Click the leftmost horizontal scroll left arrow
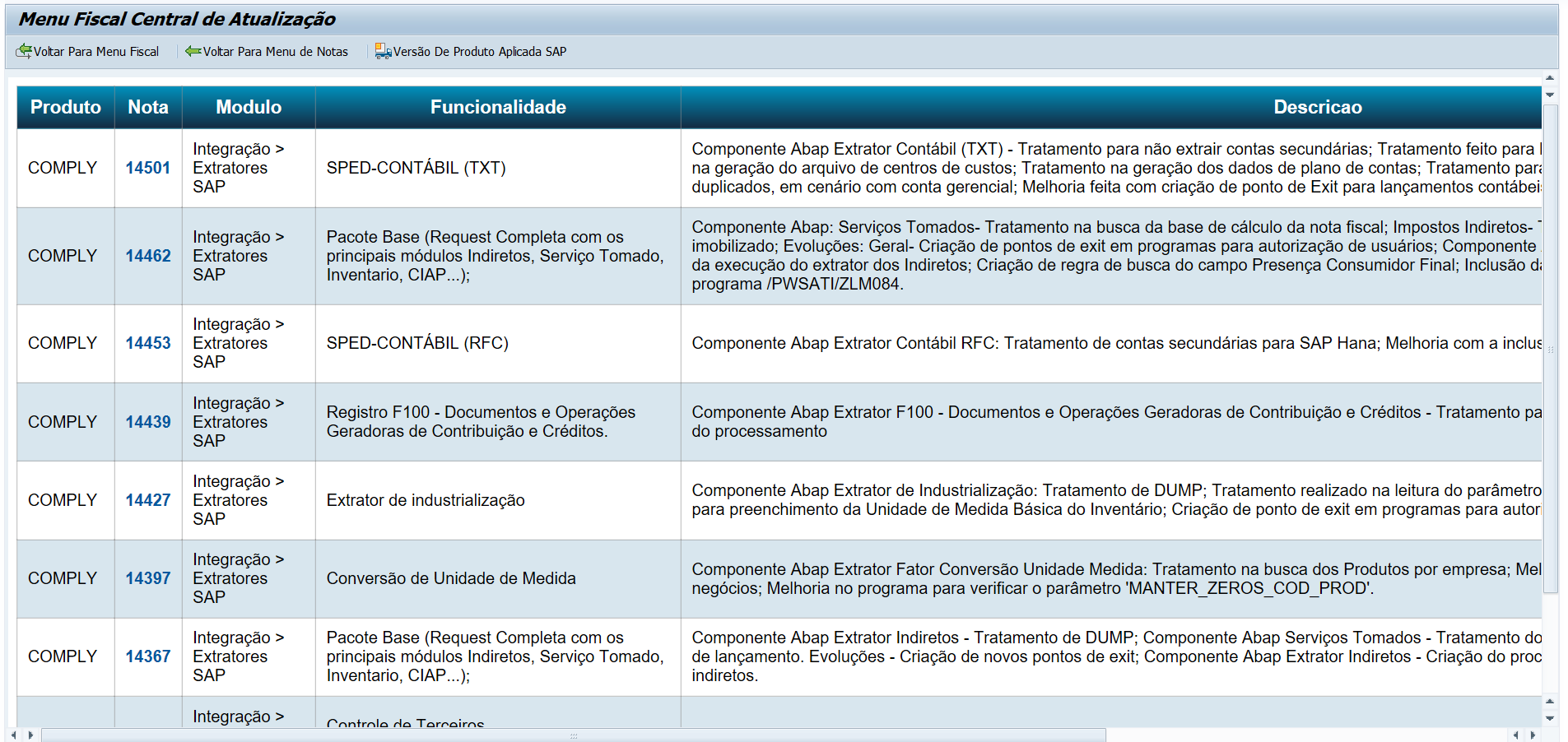Screen dimensions: 1568x742 click(13, 735)
